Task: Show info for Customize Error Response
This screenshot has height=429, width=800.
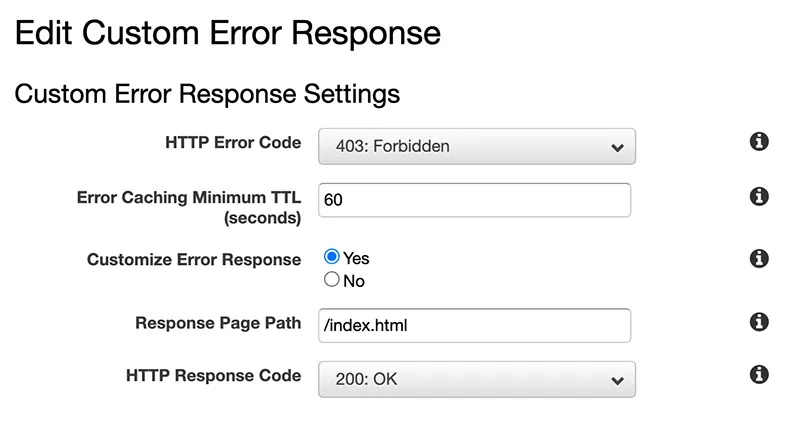Action: point(759,259)
